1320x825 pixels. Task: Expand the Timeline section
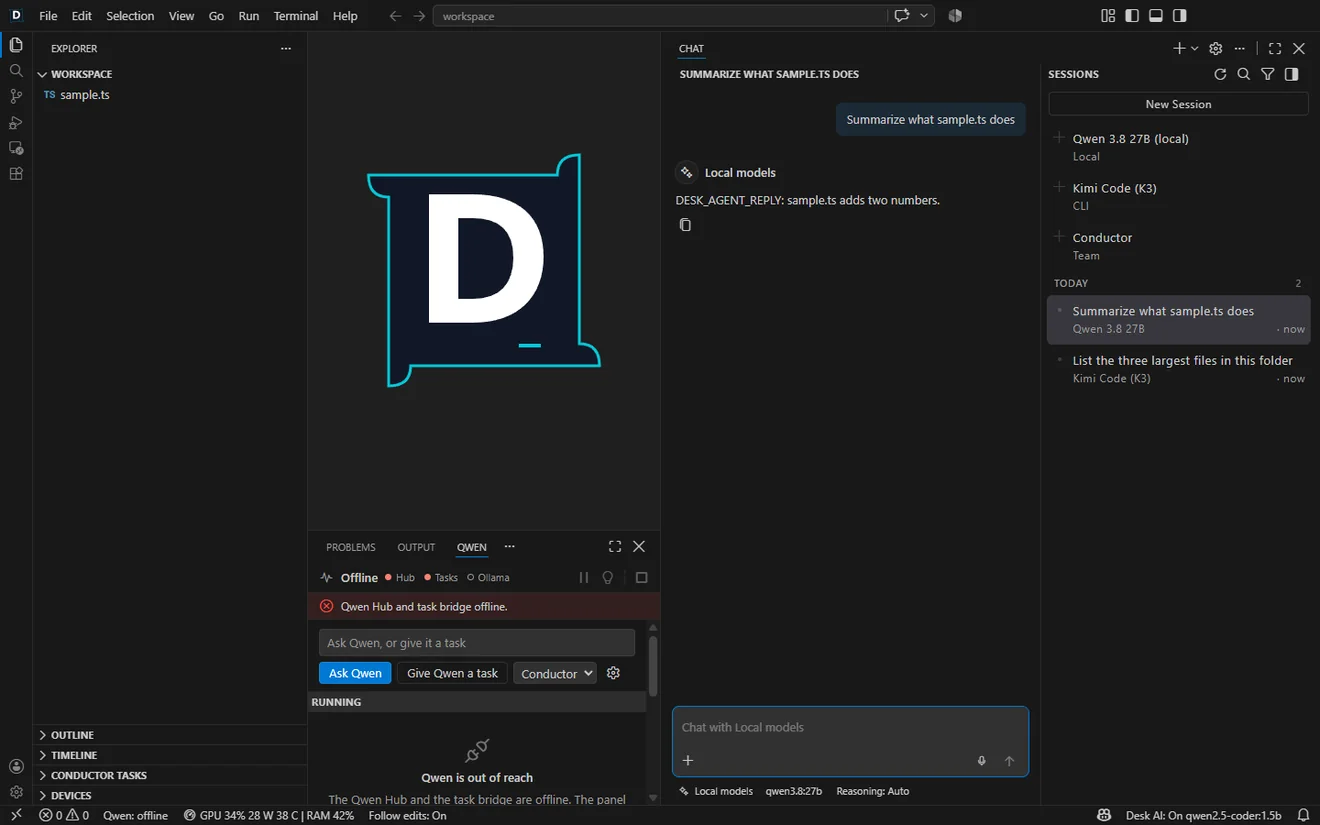[x=171, y=755]
